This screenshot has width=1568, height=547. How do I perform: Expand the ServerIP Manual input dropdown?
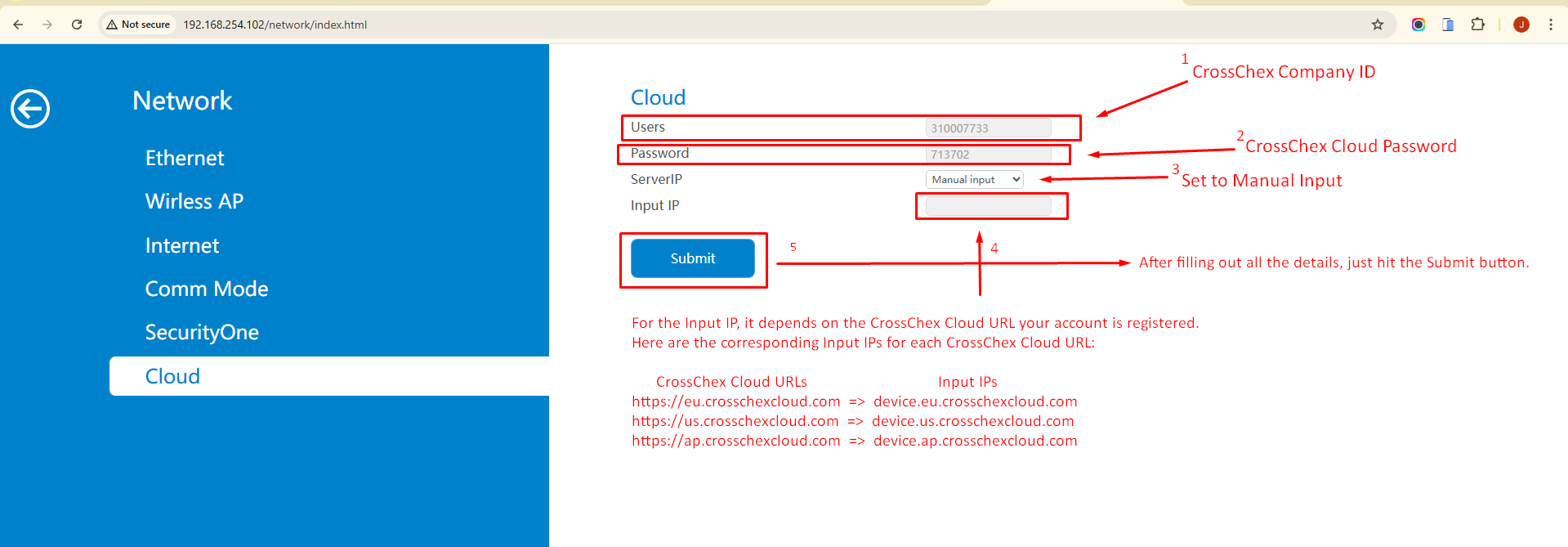click(974, 180)
